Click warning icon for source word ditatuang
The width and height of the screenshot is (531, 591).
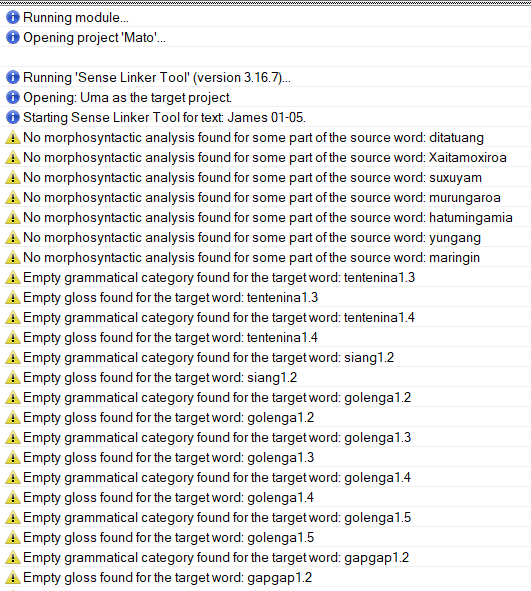(13, 138)
